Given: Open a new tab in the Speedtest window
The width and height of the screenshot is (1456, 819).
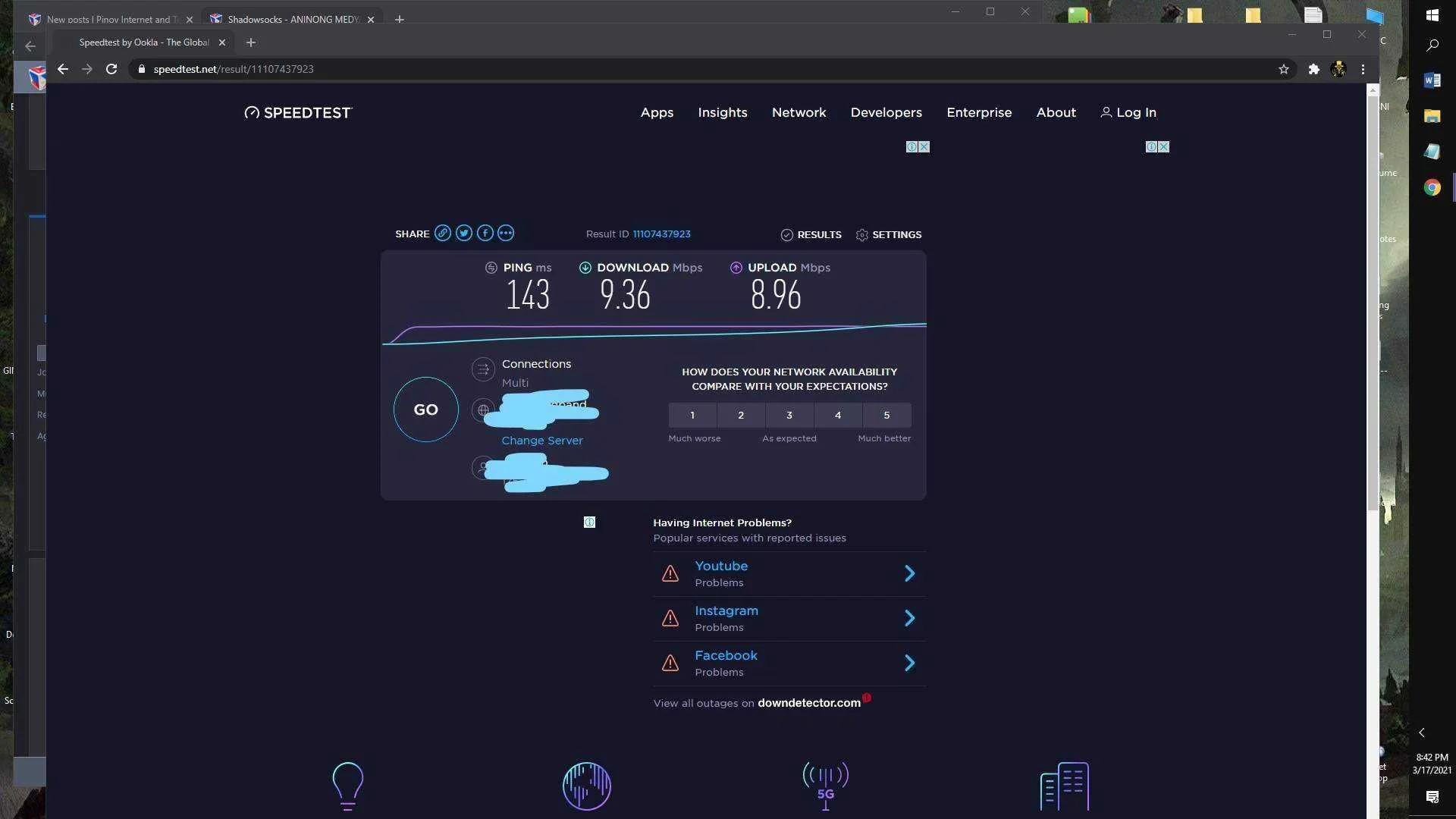Looking at the screenshot, I should click(251, 42).
